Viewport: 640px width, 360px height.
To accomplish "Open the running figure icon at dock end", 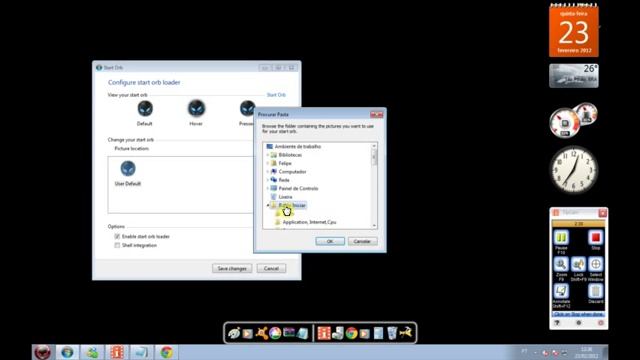I will coord(406,333).
